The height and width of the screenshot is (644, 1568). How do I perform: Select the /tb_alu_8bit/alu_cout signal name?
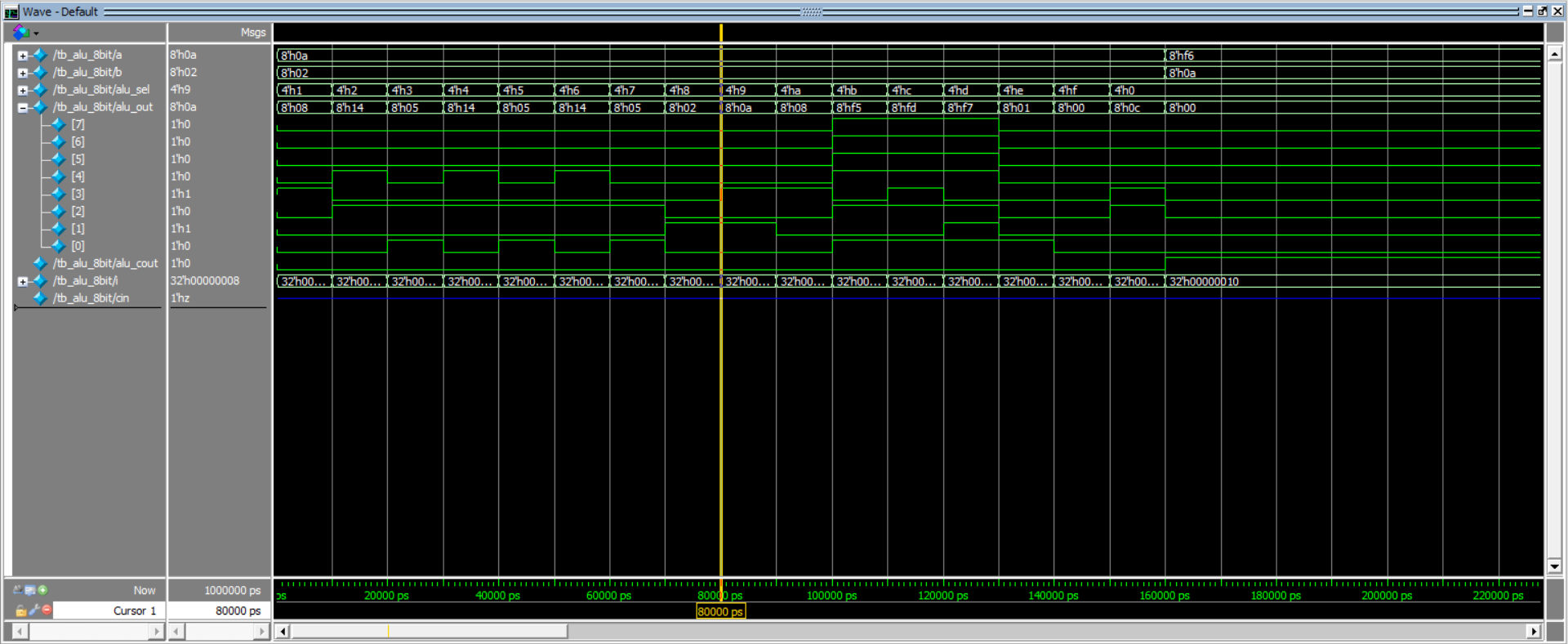tap(105, 263)
